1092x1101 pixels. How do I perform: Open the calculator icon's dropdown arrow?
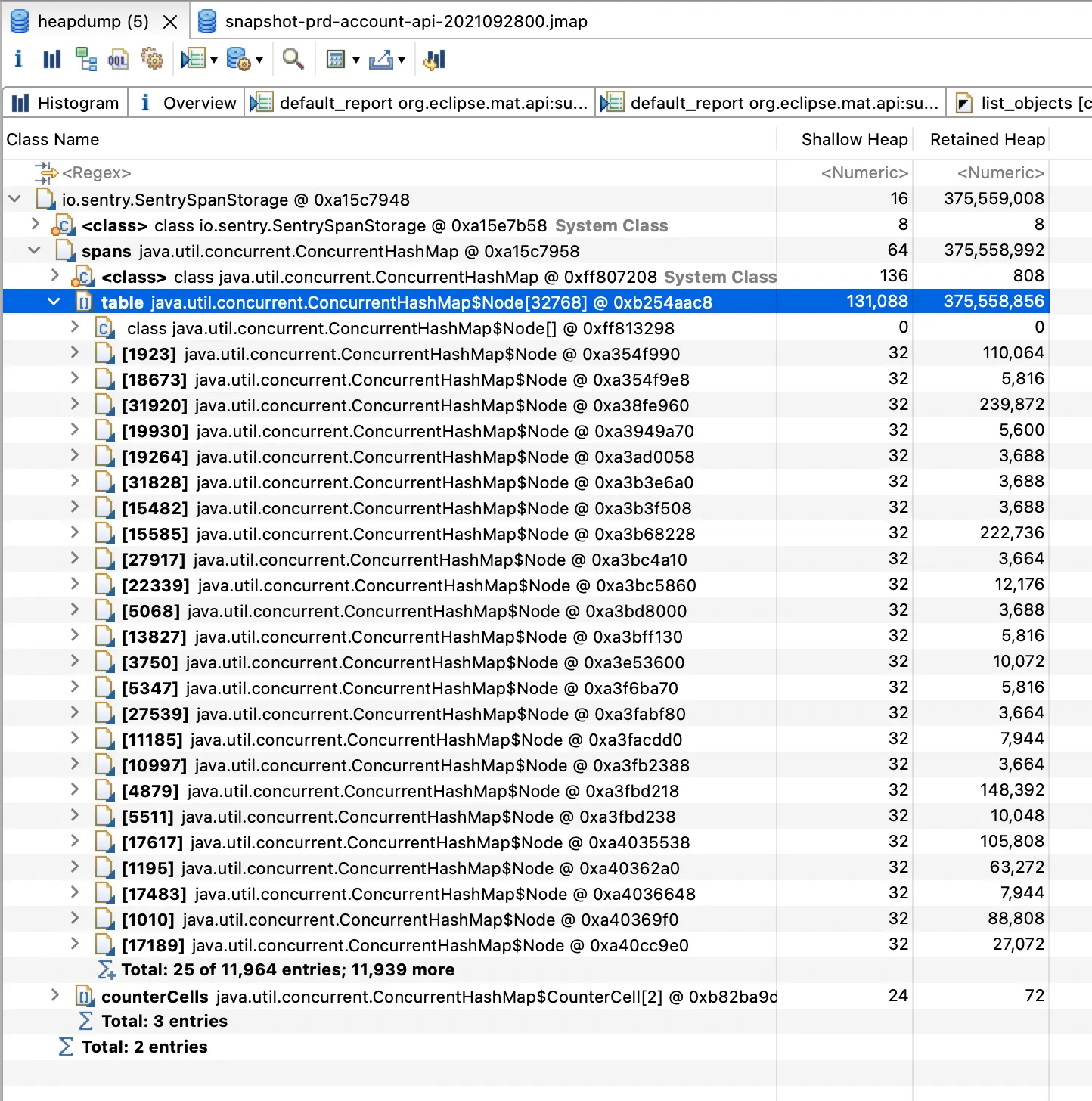tap(355, 60)
